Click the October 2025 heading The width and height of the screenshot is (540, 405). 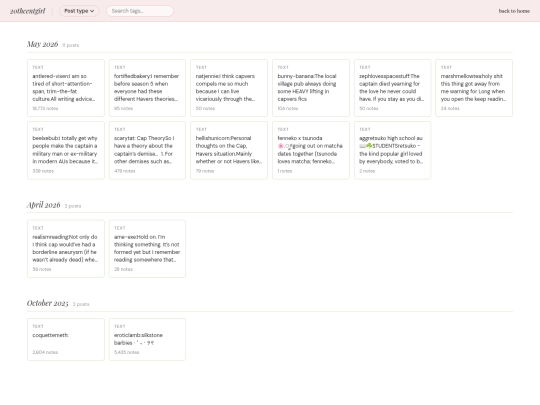click(x=48, y=303)
